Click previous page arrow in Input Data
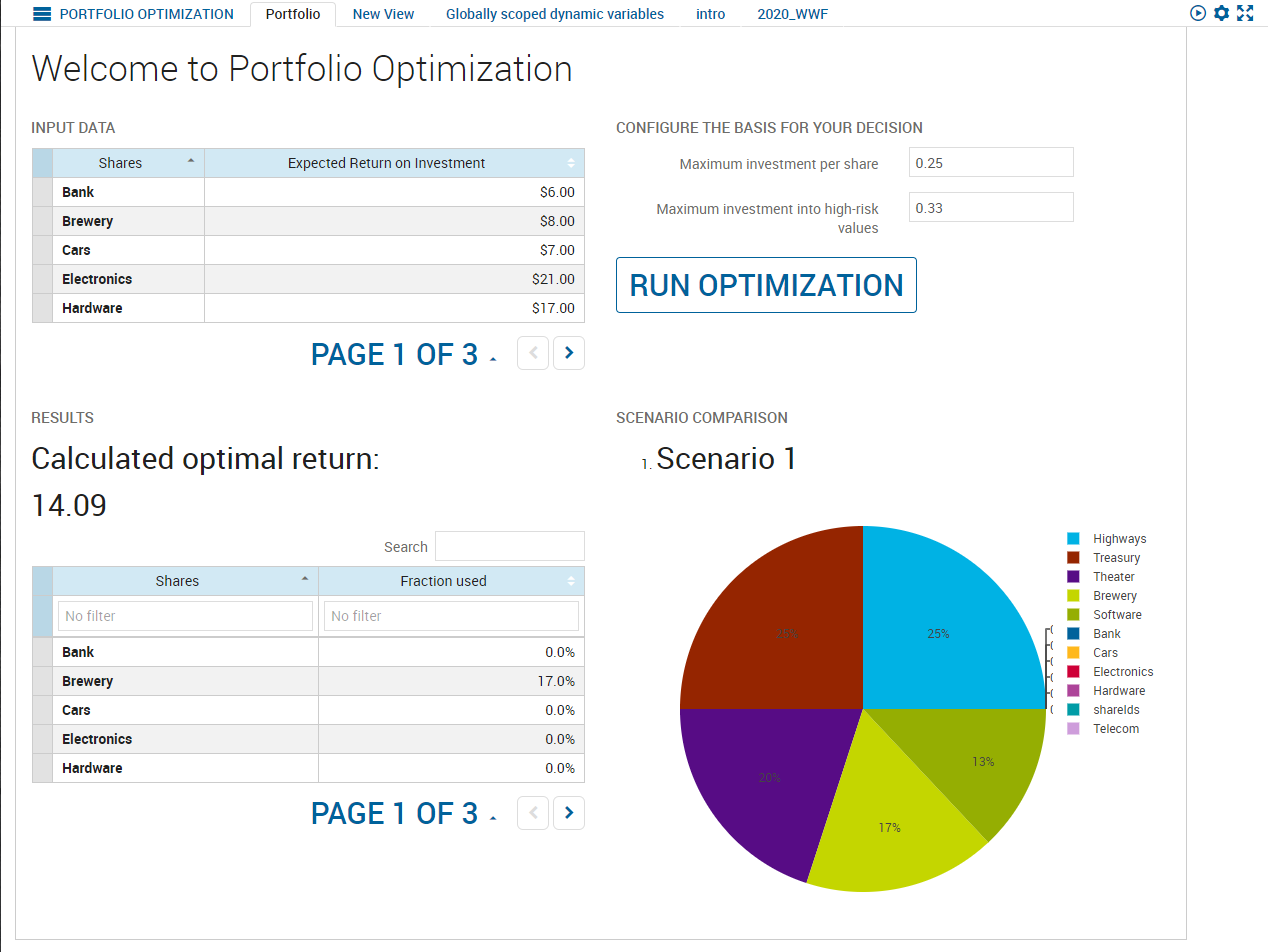 coord(533,353)
